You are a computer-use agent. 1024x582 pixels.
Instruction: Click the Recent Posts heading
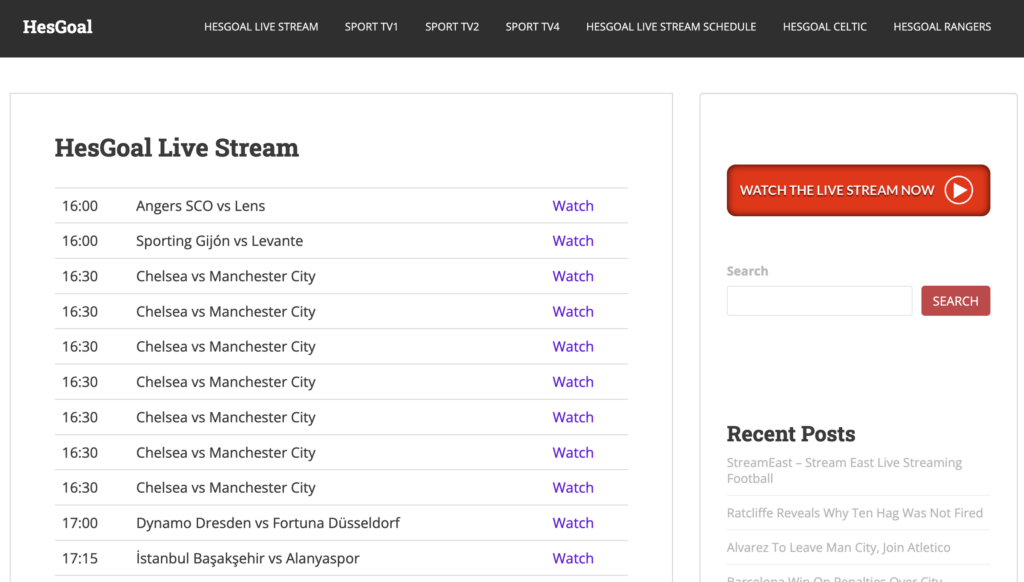tap(791, 434)
